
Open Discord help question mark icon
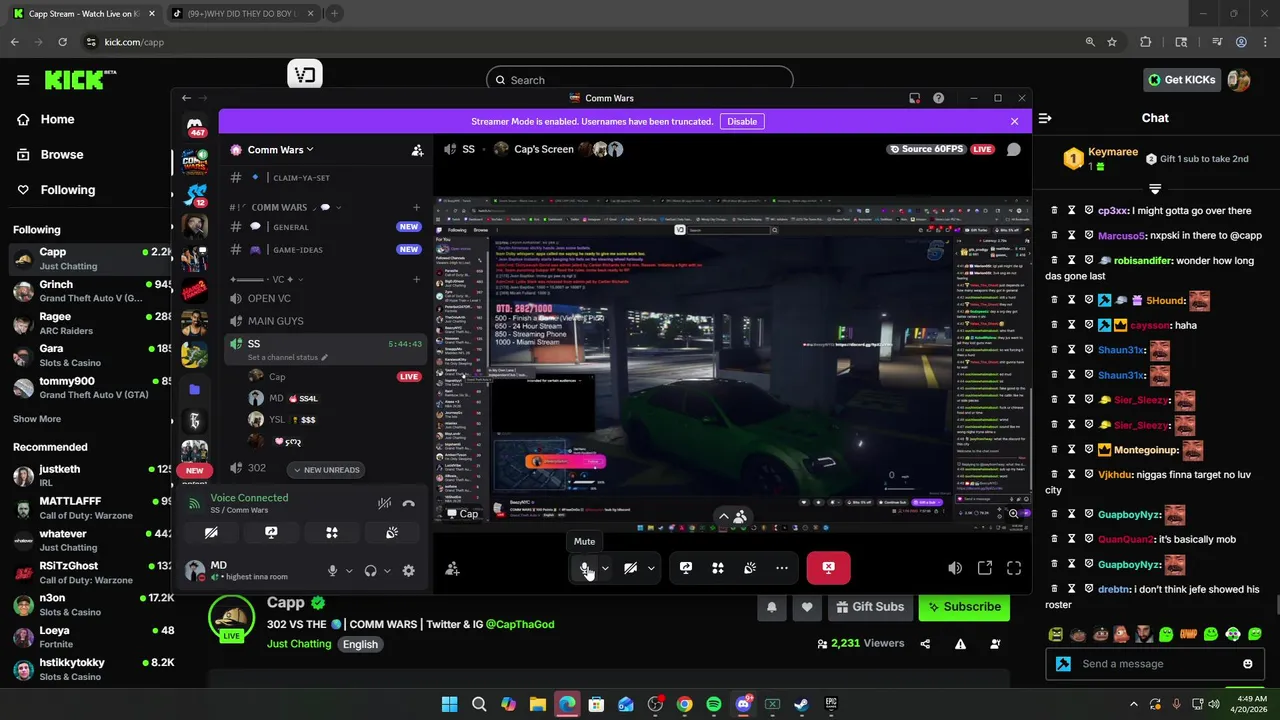click(938, 98)
